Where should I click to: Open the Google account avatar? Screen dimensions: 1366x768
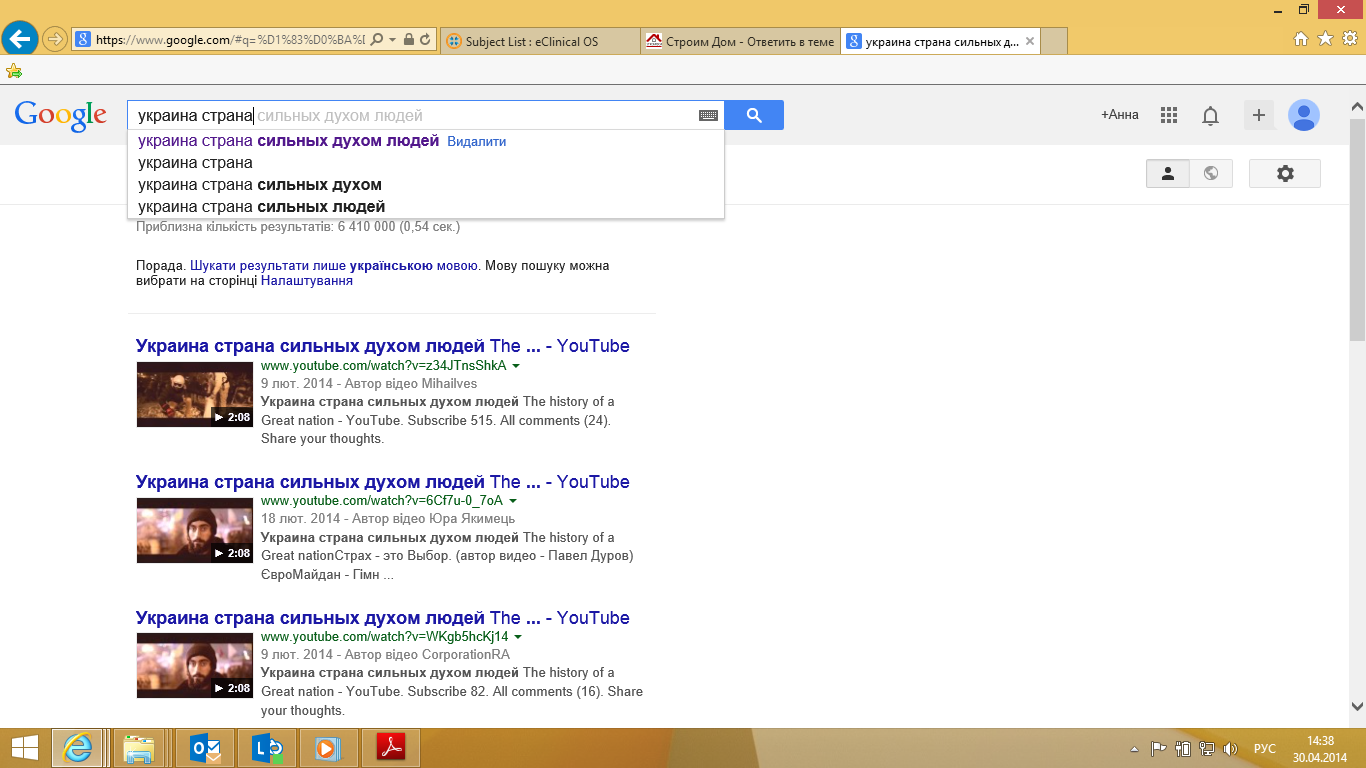point(1304,115)
